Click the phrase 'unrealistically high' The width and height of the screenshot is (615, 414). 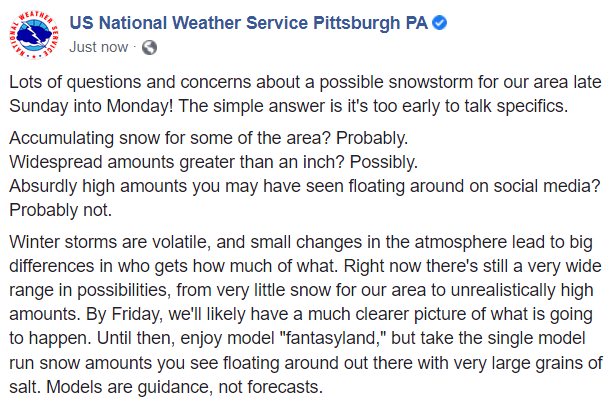[x=522, y=291]
